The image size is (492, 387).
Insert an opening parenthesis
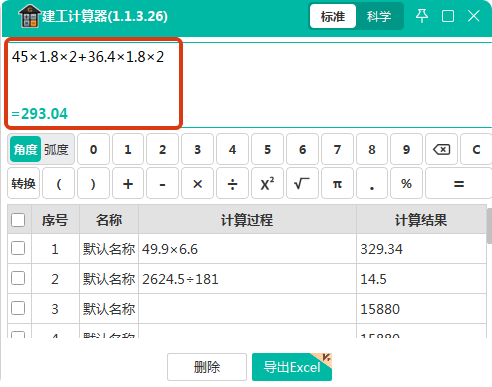pos(59,183)
